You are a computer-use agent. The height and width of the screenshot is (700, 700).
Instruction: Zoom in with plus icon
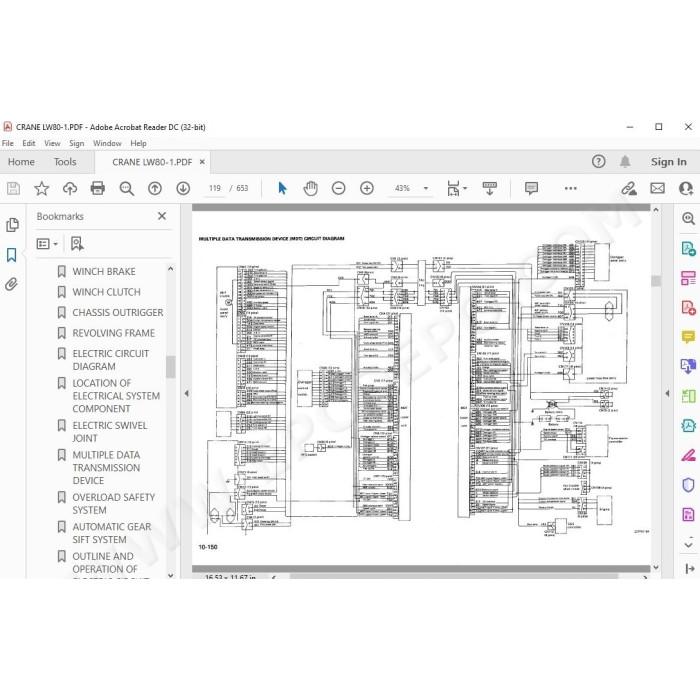(x=367, y=188)
